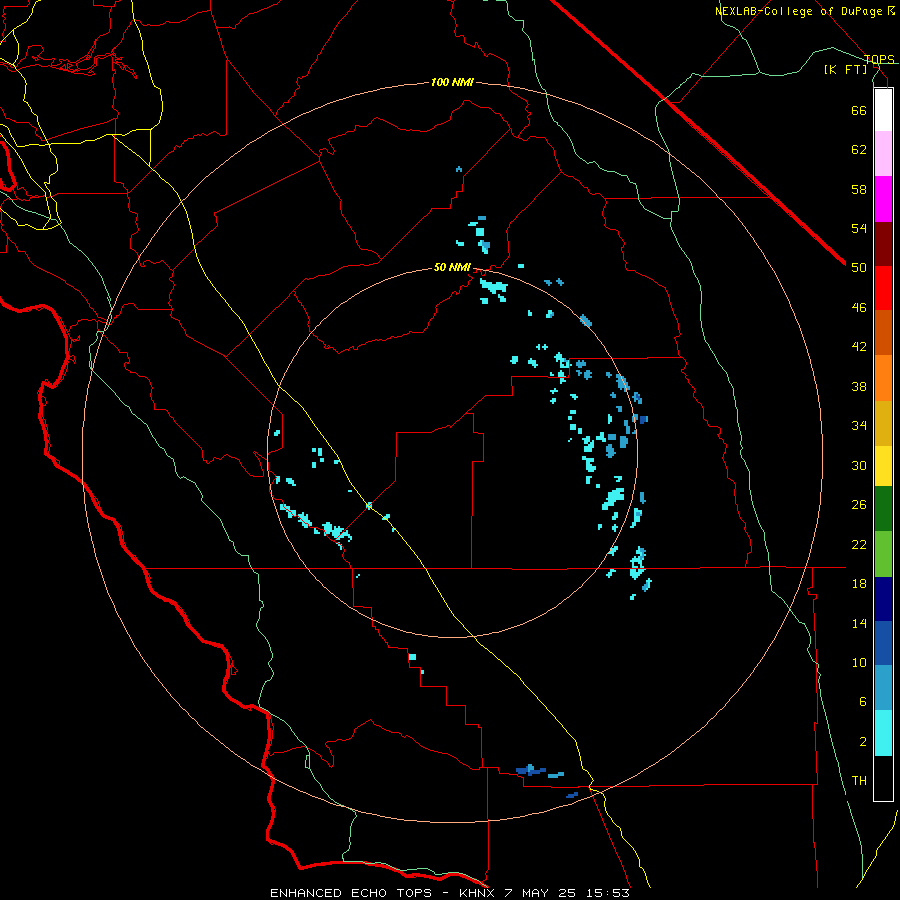Click the legend value 26
Viewport: 900px width, 900px height.
(x=859, y=505)
